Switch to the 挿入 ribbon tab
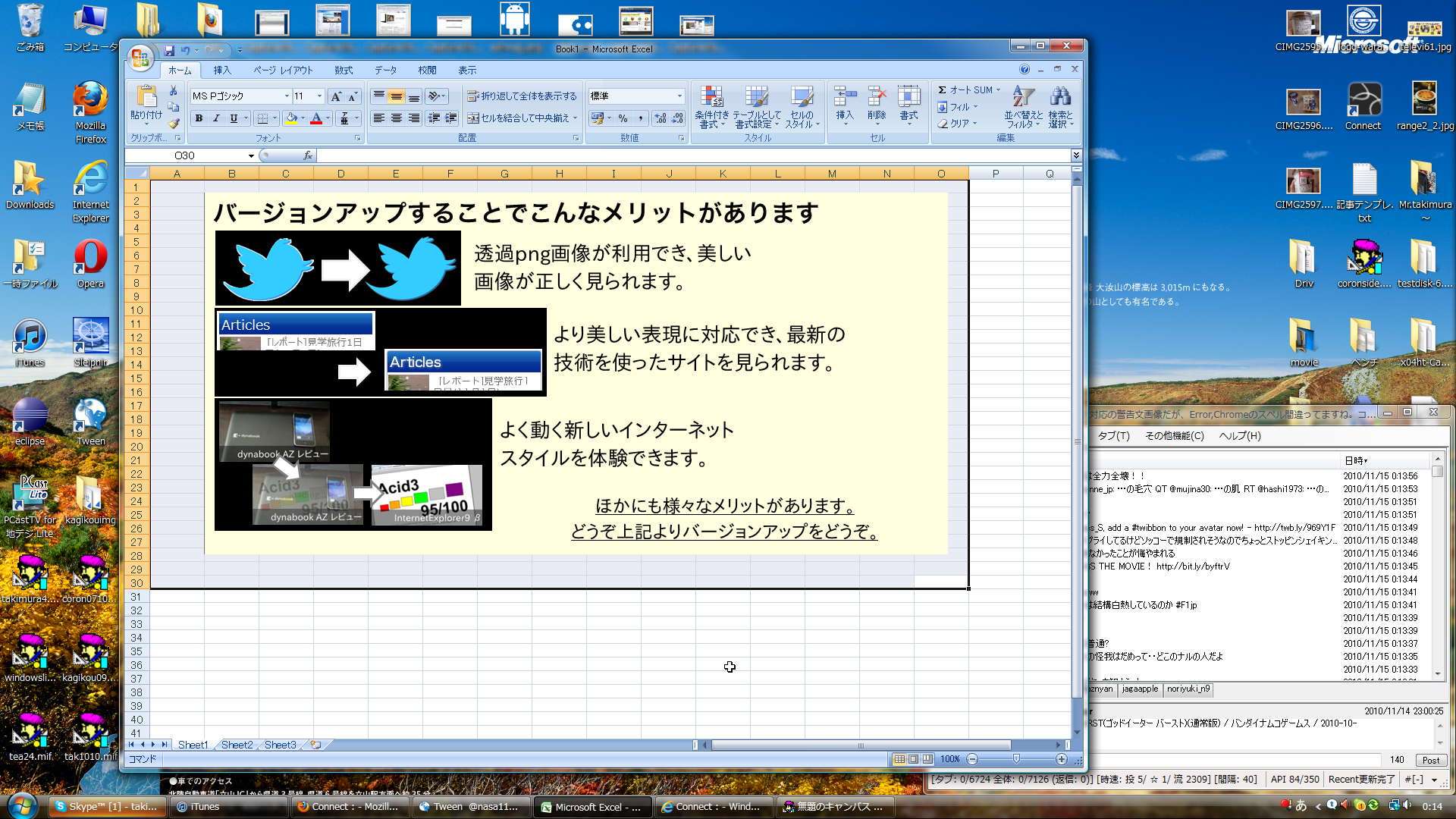Viewport: 1456px width, 819px height. 222,71
